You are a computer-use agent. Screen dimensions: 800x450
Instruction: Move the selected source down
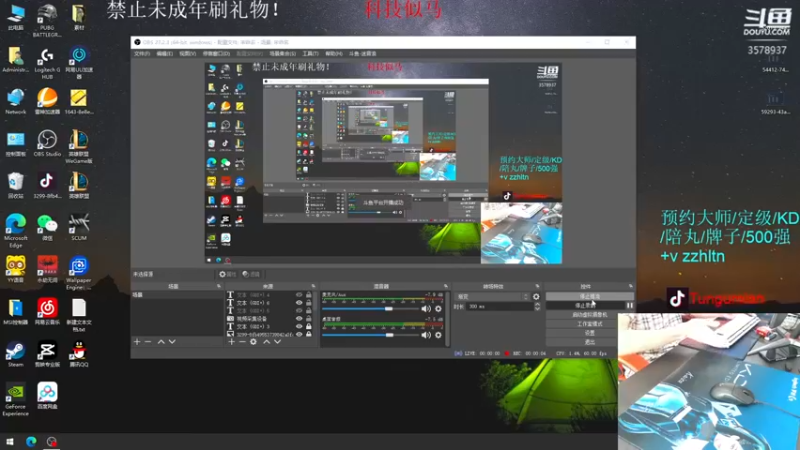[x=277, y=342]
